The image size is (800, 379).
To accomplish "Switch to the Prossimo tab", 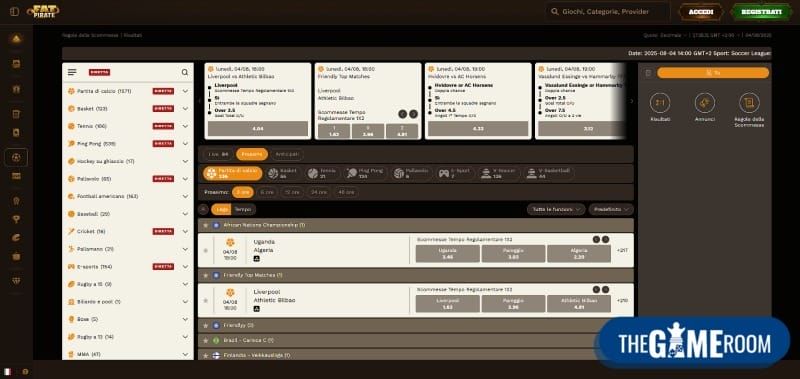I will click(x=252, y=154).
